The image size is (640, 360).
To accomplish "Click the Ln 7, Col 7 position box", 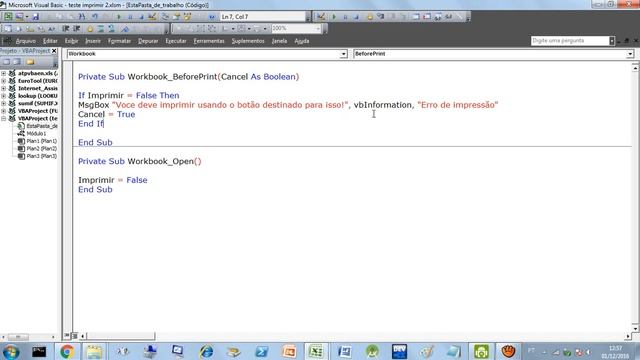I will tap(264, 17).
